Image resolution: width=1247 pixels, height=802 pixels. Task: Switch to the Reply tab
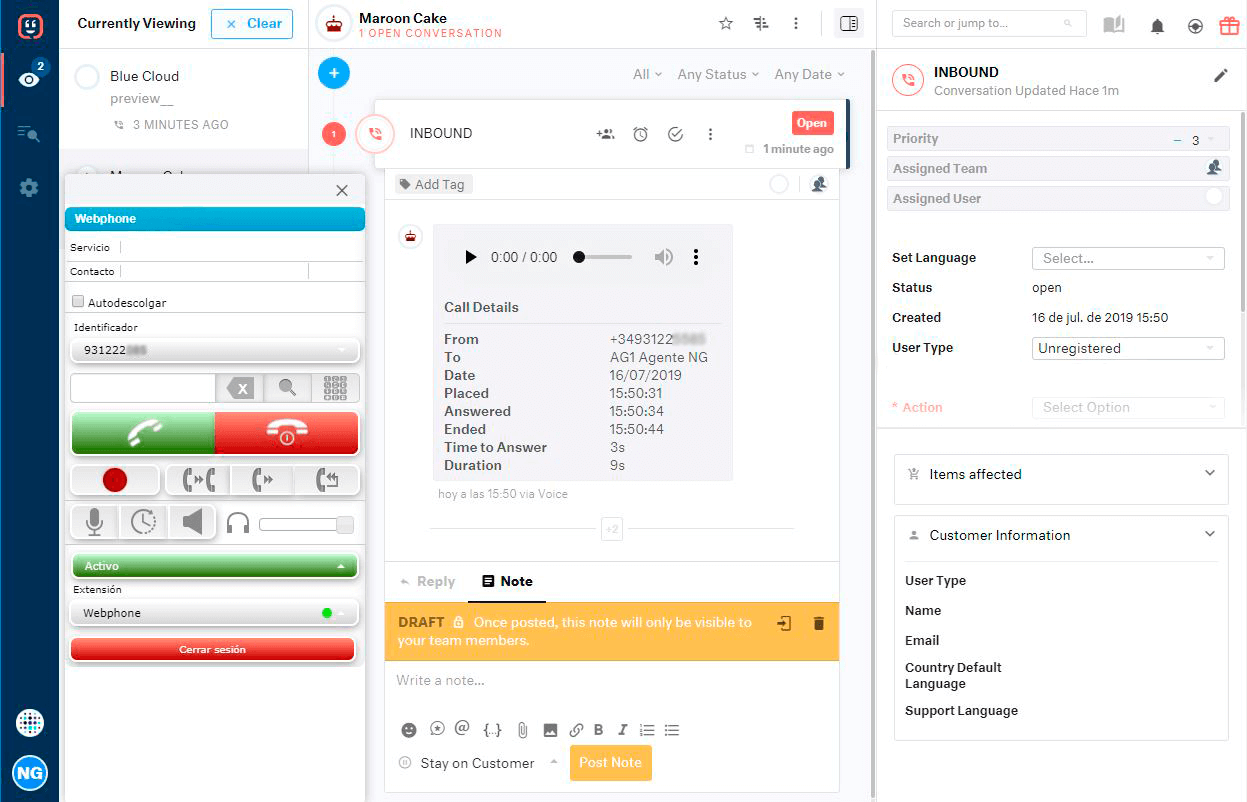[x=426, y=581]
